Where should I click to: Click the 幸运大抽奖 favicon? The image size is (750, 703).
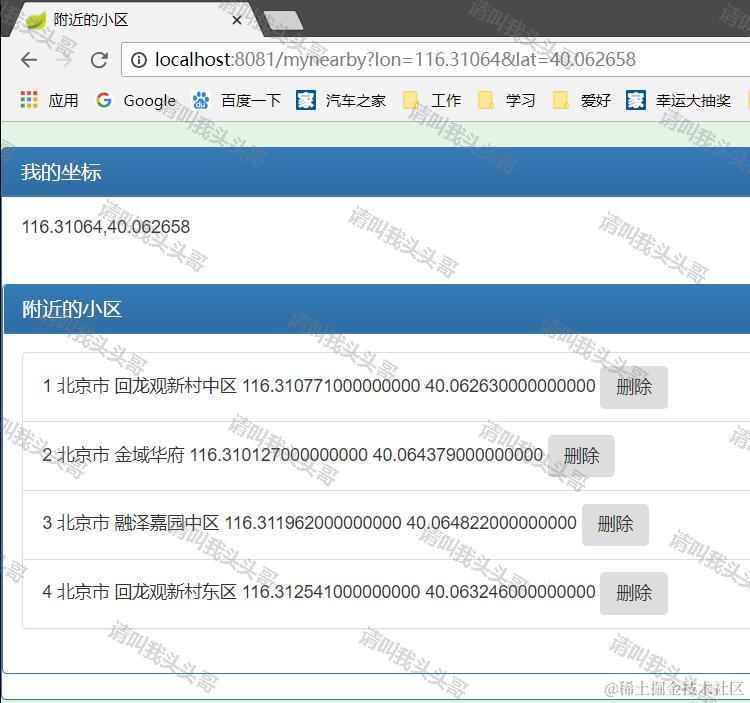tap(636, 100)
